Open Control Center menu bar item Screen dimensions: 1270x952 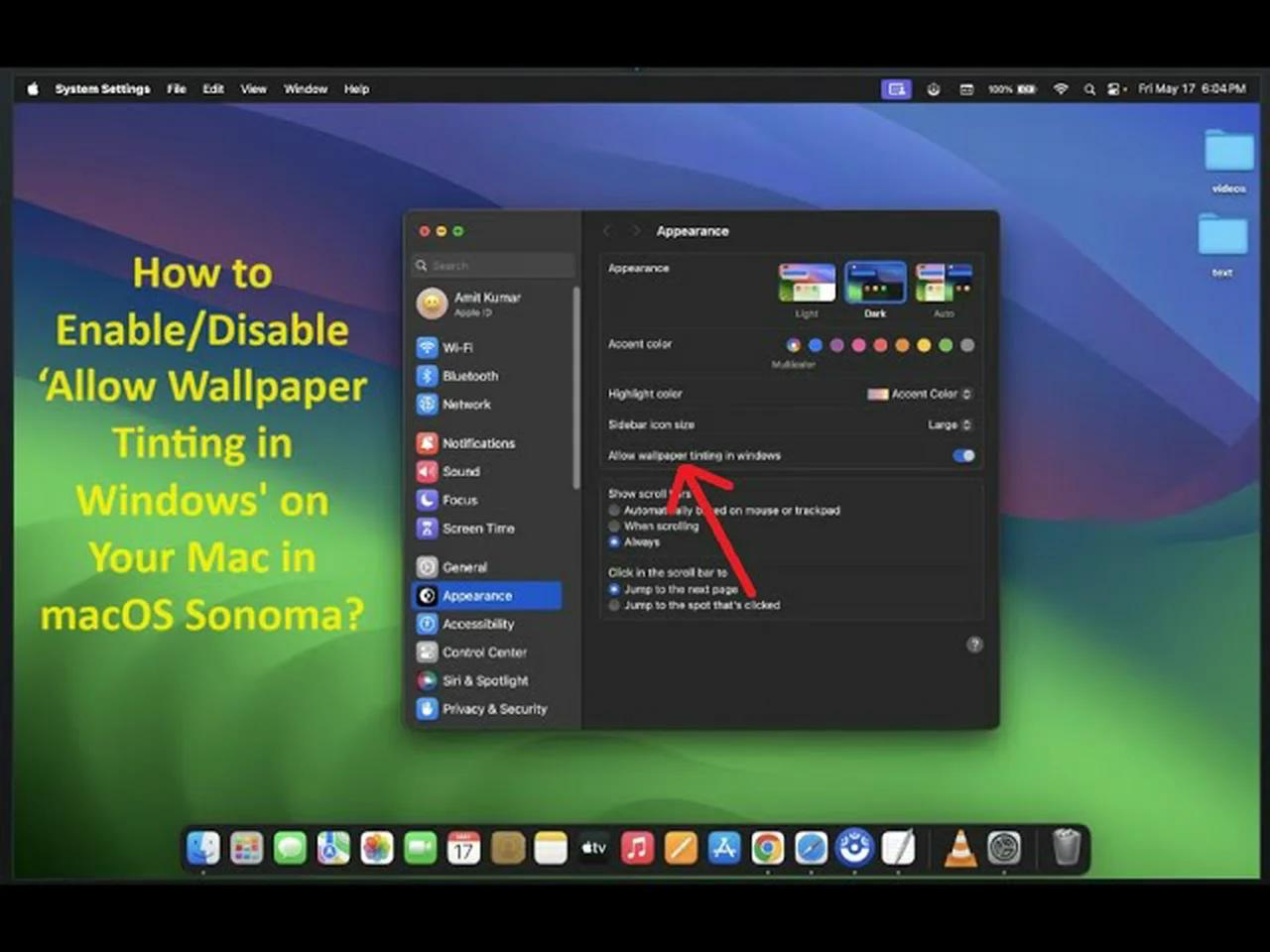[1116, 89]
